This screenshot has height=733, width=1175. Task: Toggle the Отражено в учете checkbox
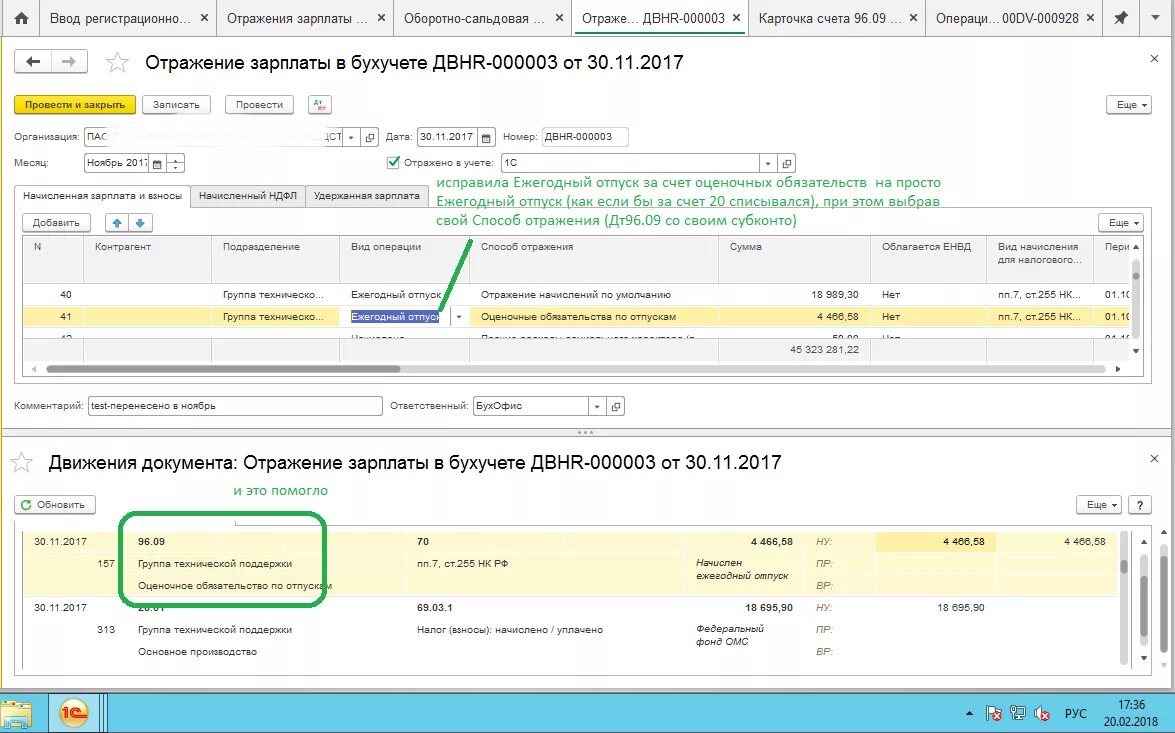(393, 160)
